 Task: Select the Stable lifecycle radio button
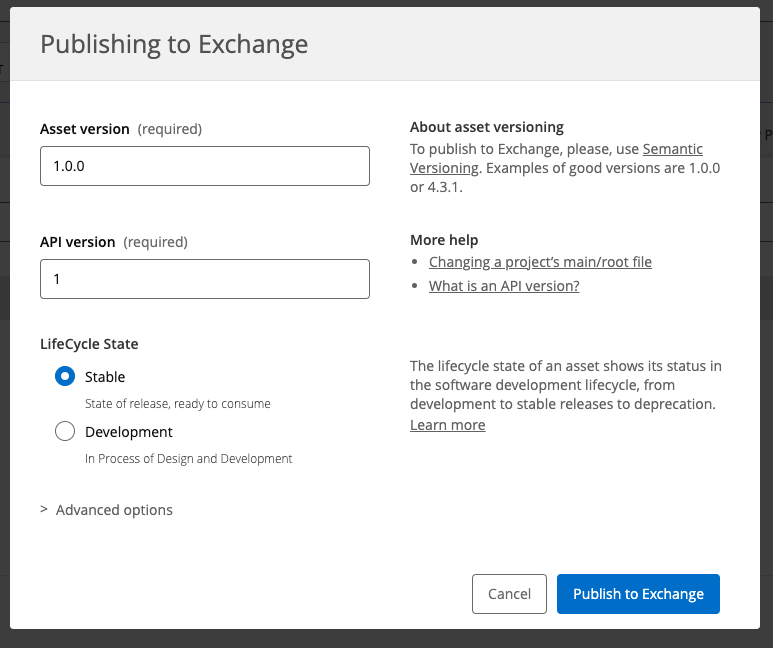pos(65,377)
